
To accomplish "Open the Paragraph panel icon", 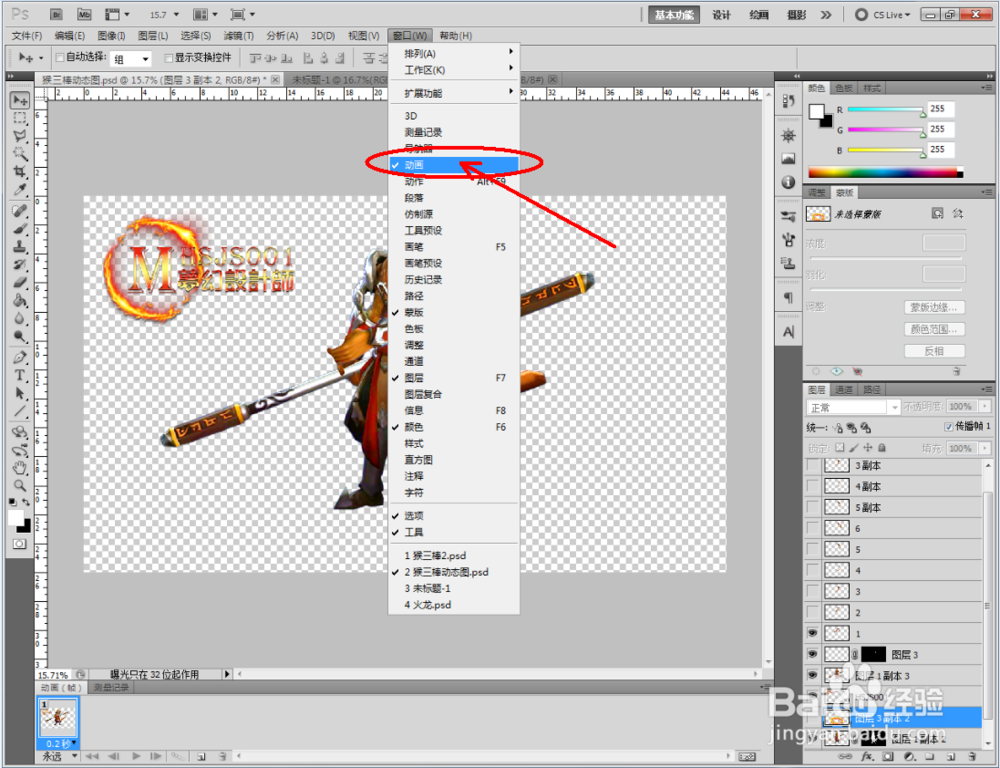I will 788,298.
